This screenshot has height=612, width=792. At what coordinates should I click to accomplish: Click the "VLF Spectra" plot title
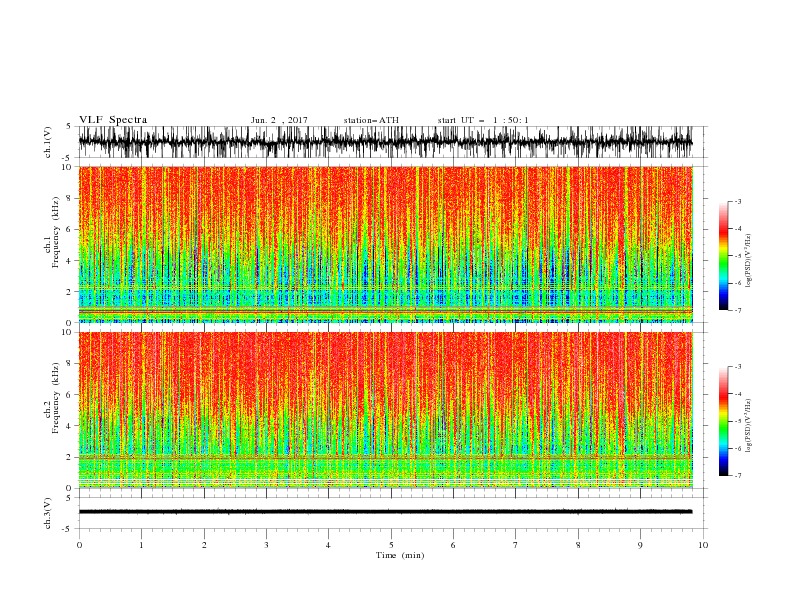[x=113, y=120]
